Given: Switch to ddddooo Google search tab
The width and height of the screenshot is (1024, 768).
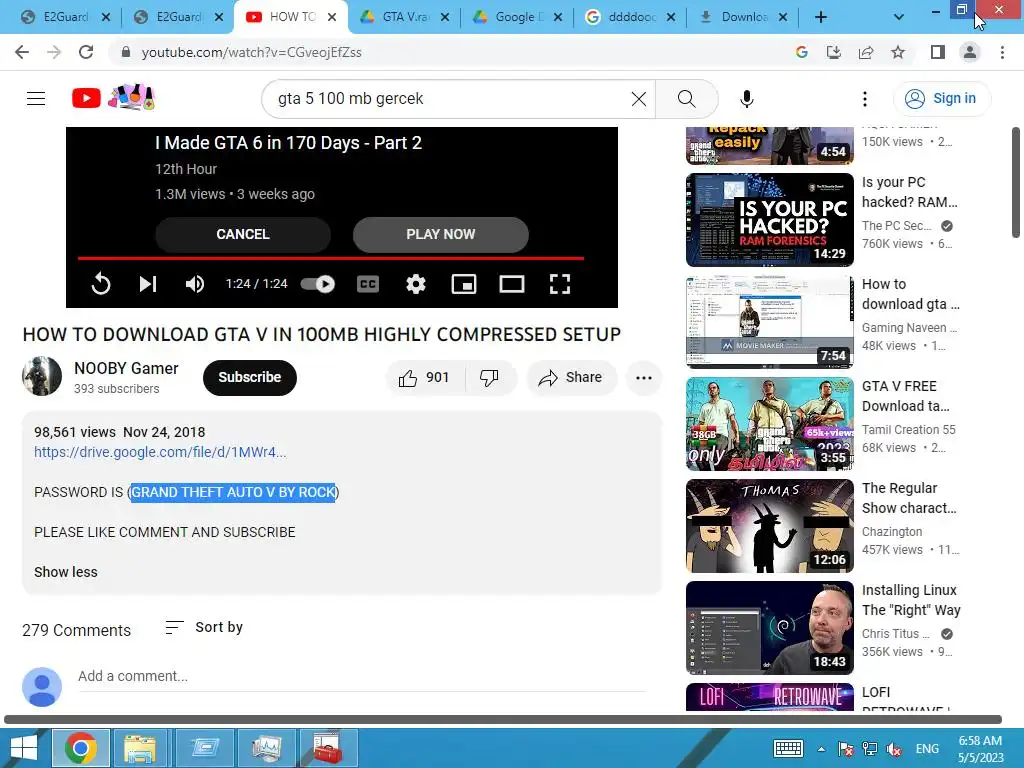Looking at the screenshot, I should [631, 17].
